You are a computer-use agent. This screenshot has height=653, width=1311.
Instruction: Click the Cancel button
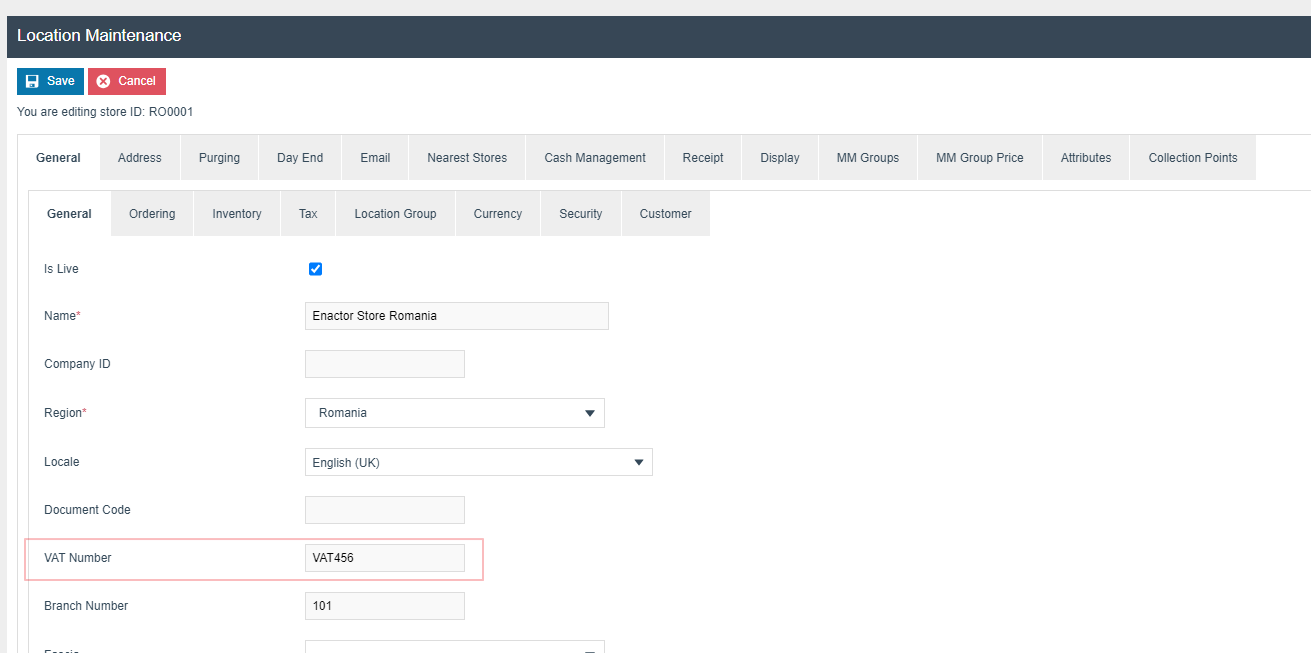(x=127, y=81)
